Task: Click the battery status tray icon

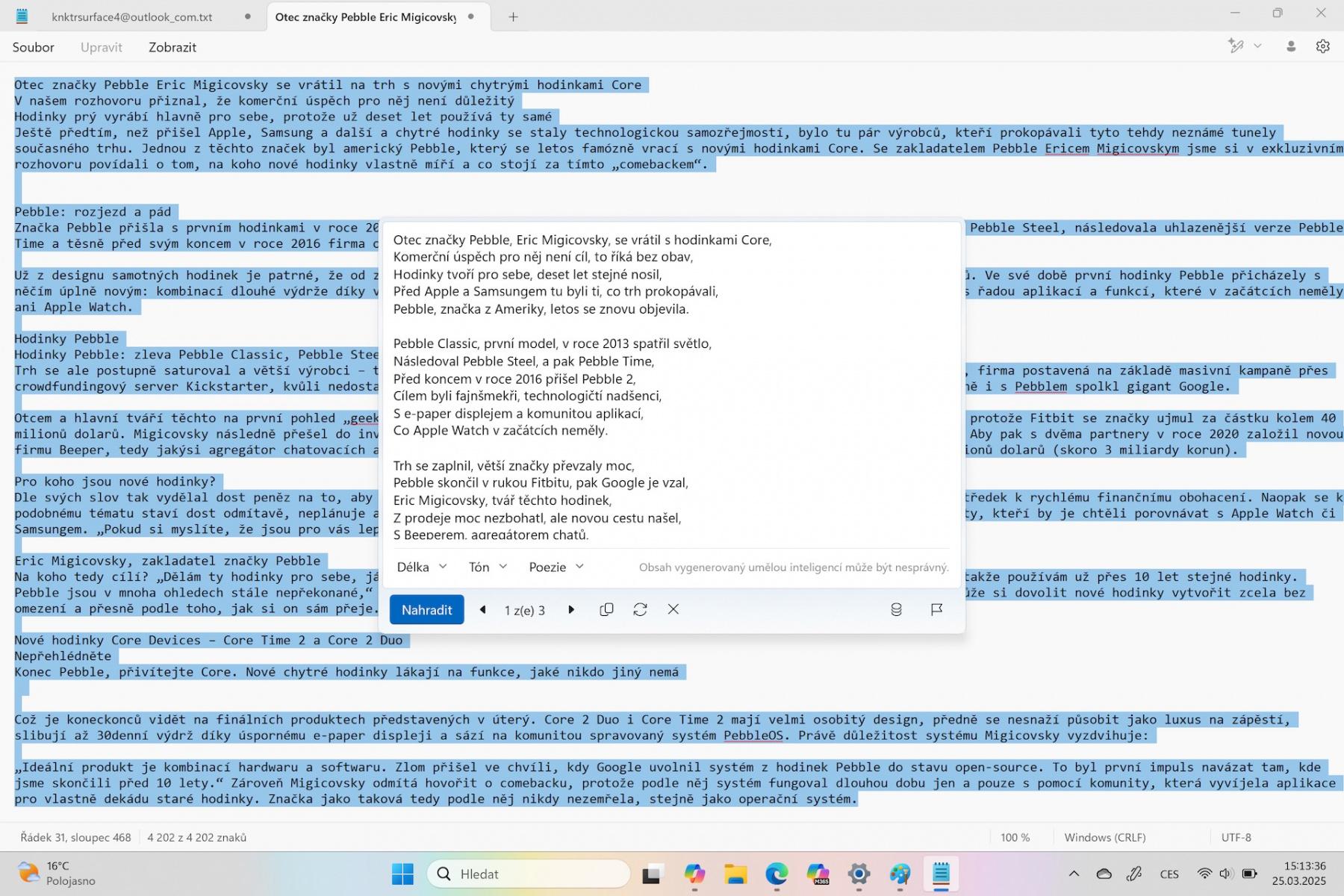Action: point(1249,874)
